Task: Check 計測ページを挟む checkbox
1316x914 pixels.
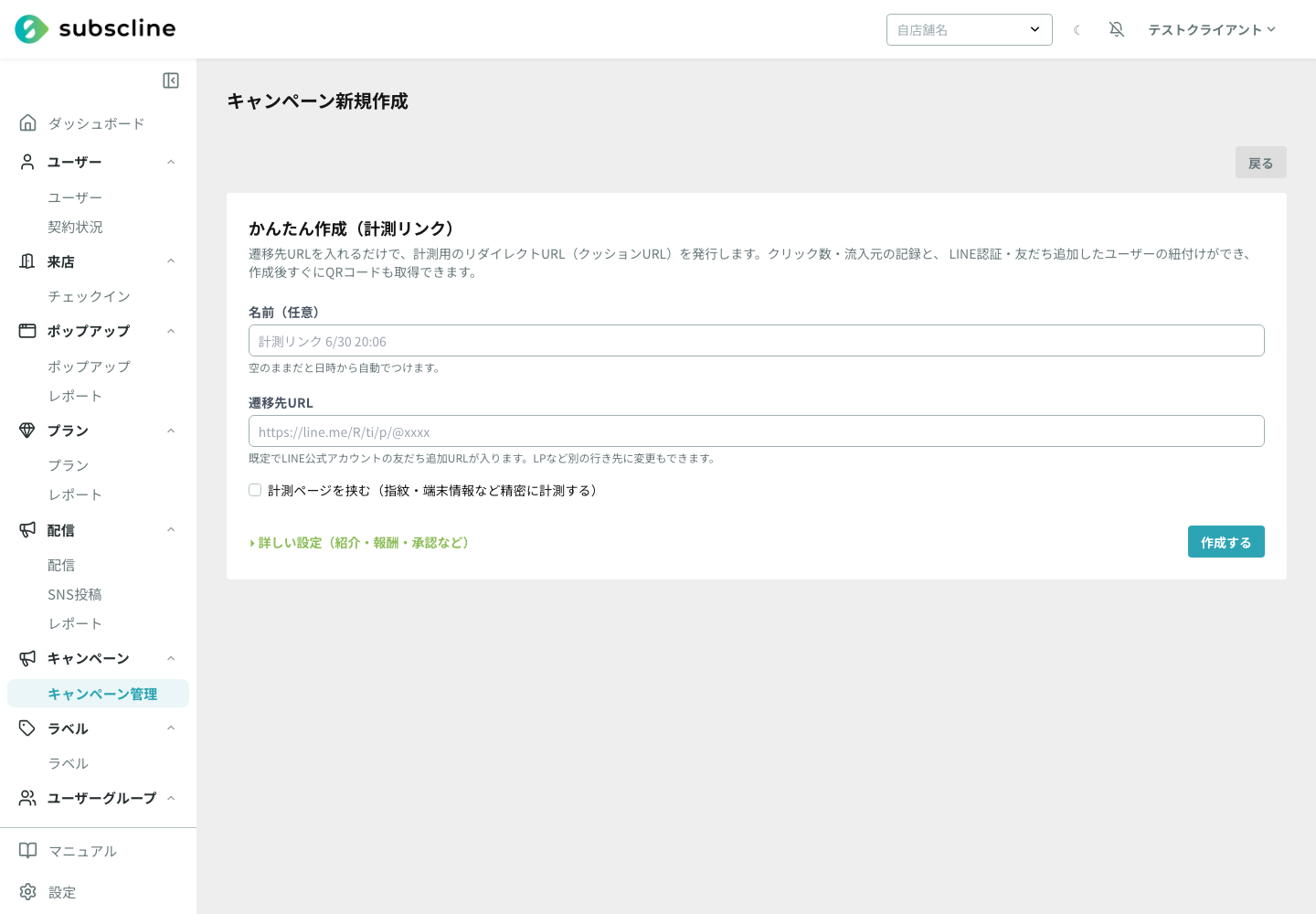Action: point(255,490)
